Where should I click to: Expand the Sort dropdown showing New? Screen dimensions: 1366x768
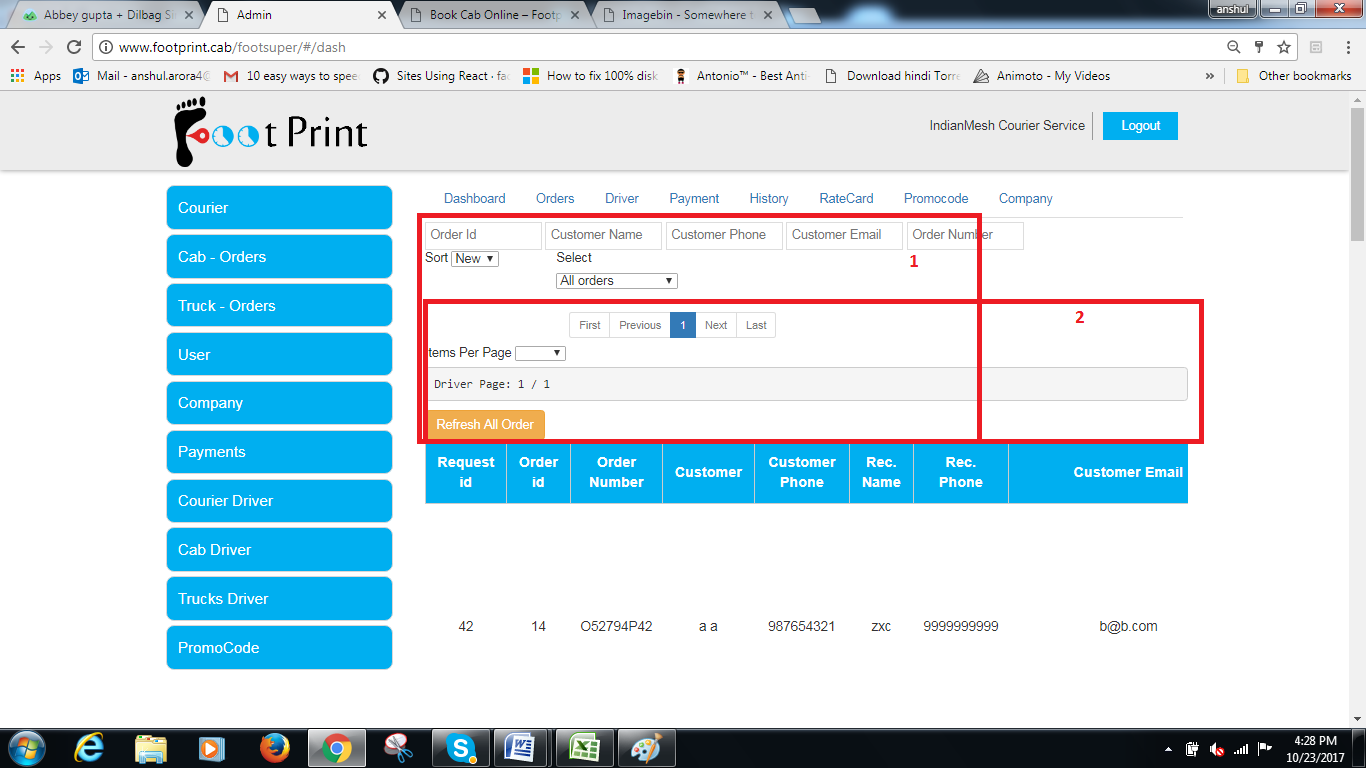pyautogui.click(x=475, y=258)
